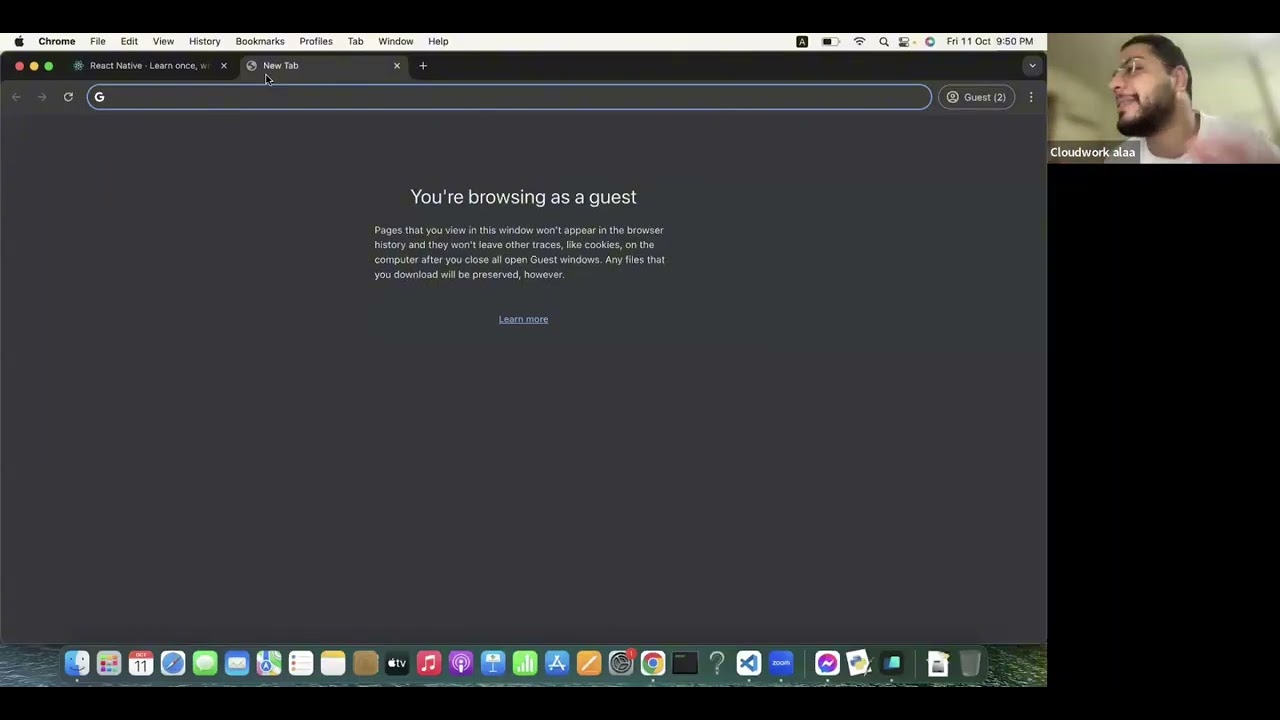Expand the tab search chevron
1280x720 pixels.
(x=1032, y=66)
